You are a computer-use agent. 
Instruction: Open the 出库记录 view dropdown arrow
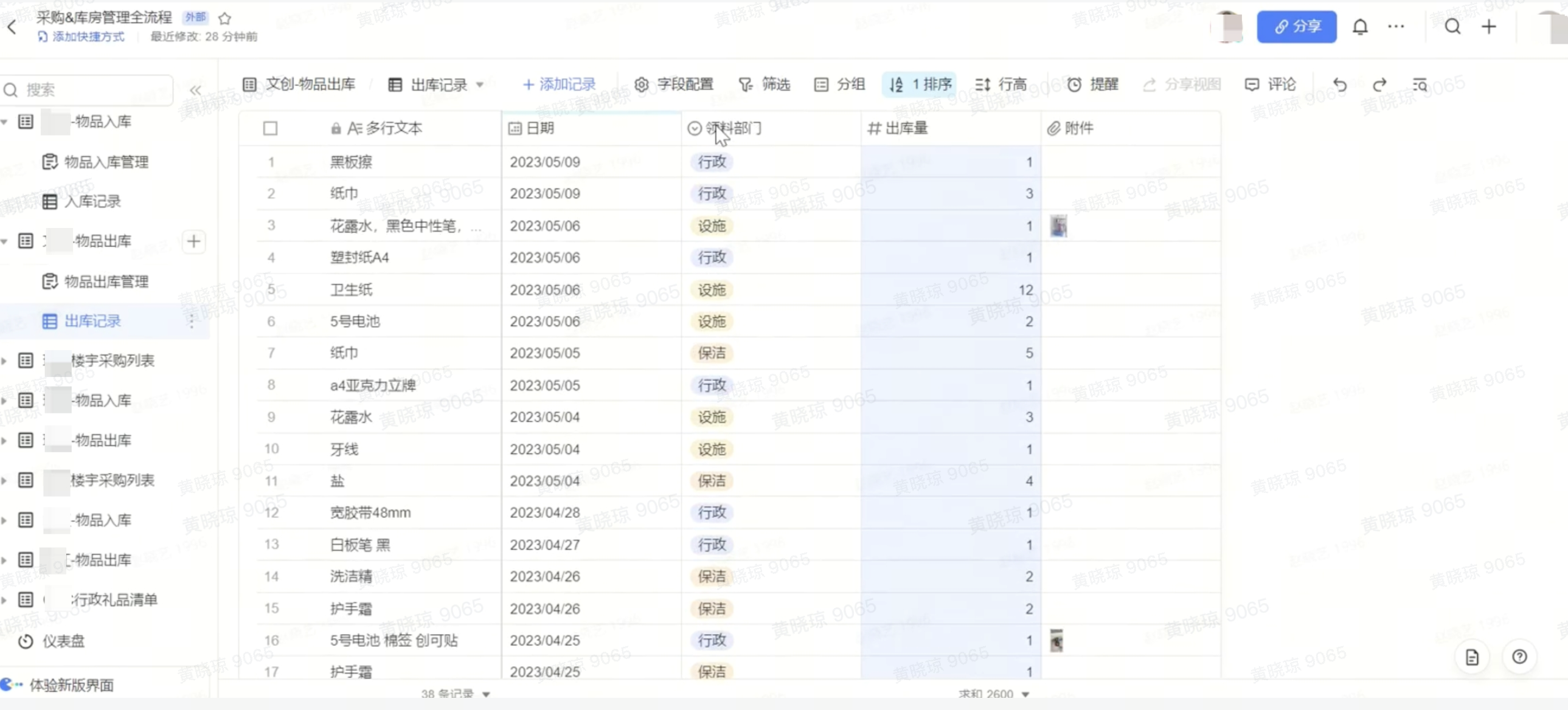tap(480, 84)
